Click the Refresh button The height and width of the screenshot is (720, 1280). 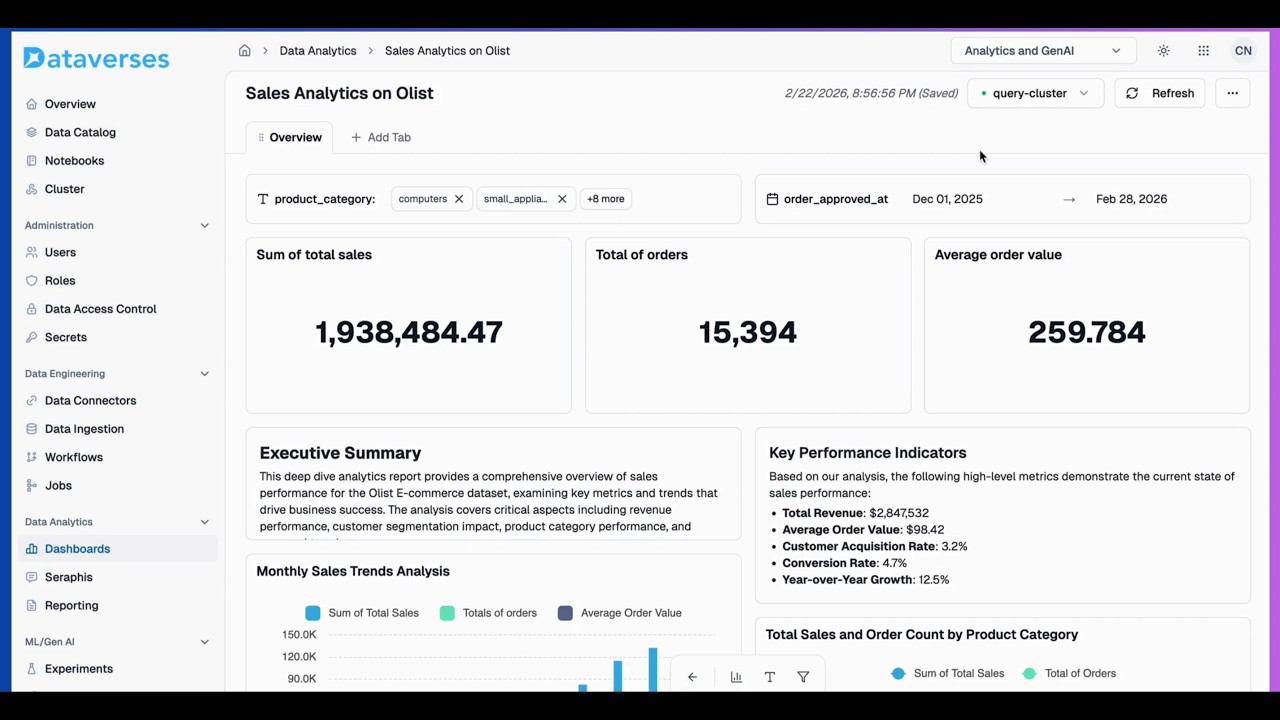pyautogui.click(x=1160, y=93)
